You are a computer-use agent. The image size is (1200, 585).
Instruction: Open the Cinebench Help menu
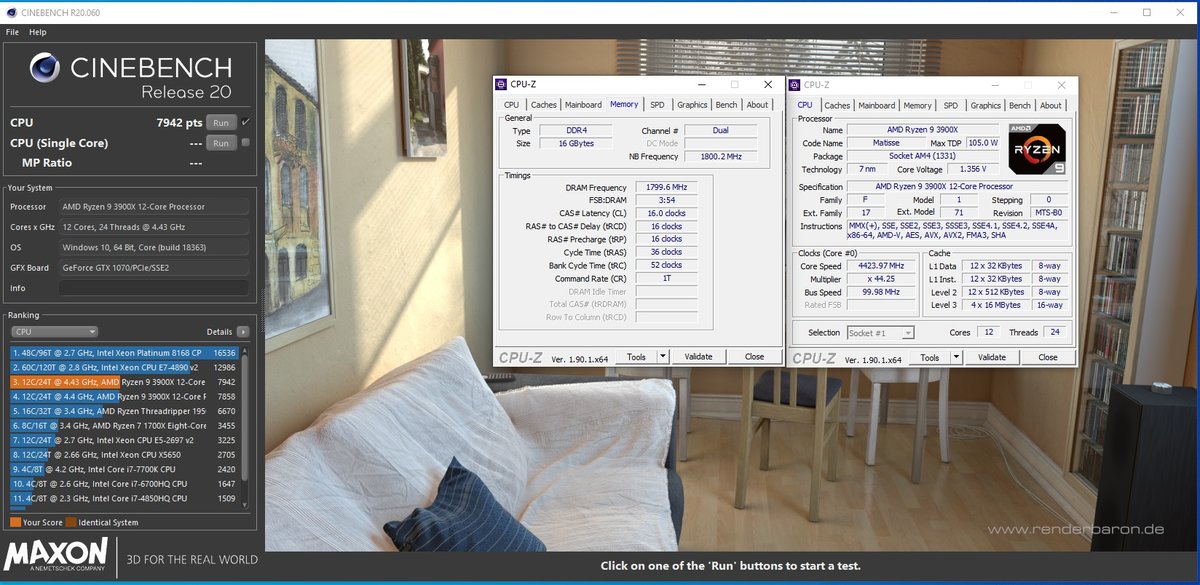click(37, 32)
